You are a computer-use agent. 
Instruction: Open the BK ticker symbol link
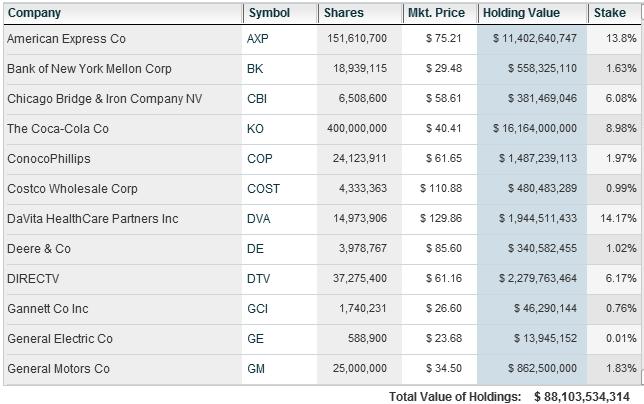[254, 69]
